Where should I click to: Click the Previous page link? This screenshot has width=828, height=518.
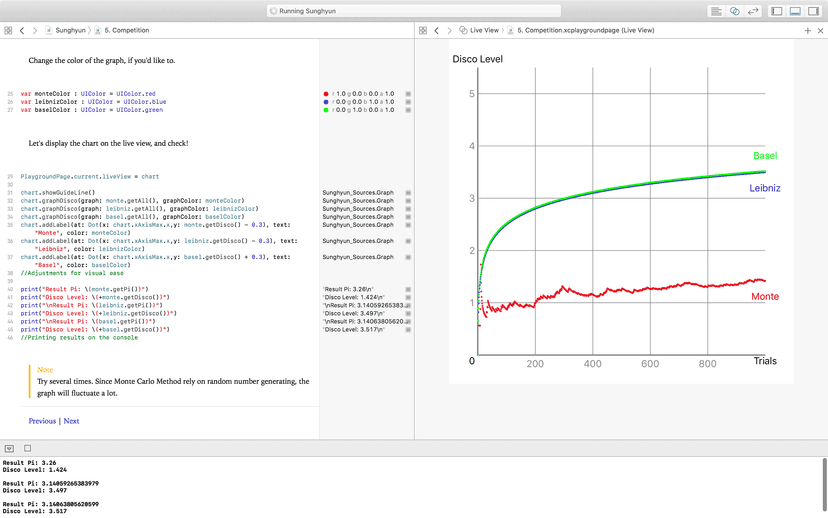click(42, 421)
